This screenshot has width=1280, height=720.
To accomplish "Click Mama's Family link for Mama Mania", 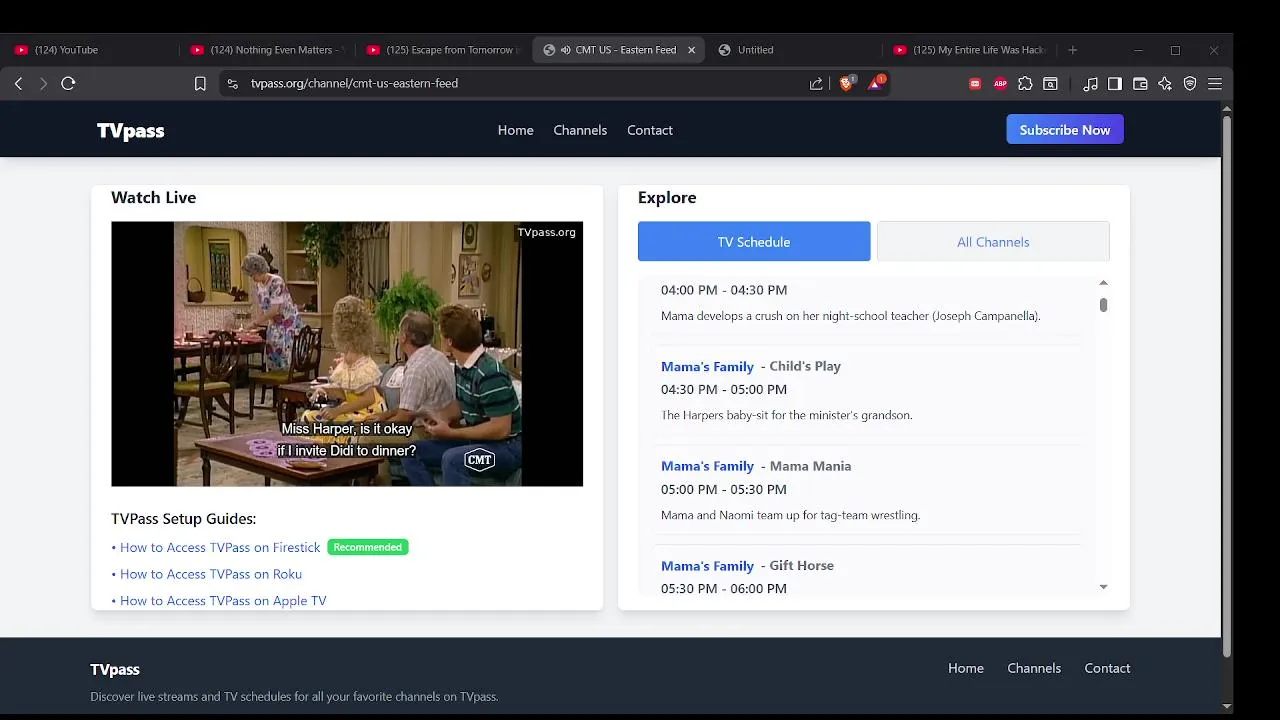I will tap(707, 466).
